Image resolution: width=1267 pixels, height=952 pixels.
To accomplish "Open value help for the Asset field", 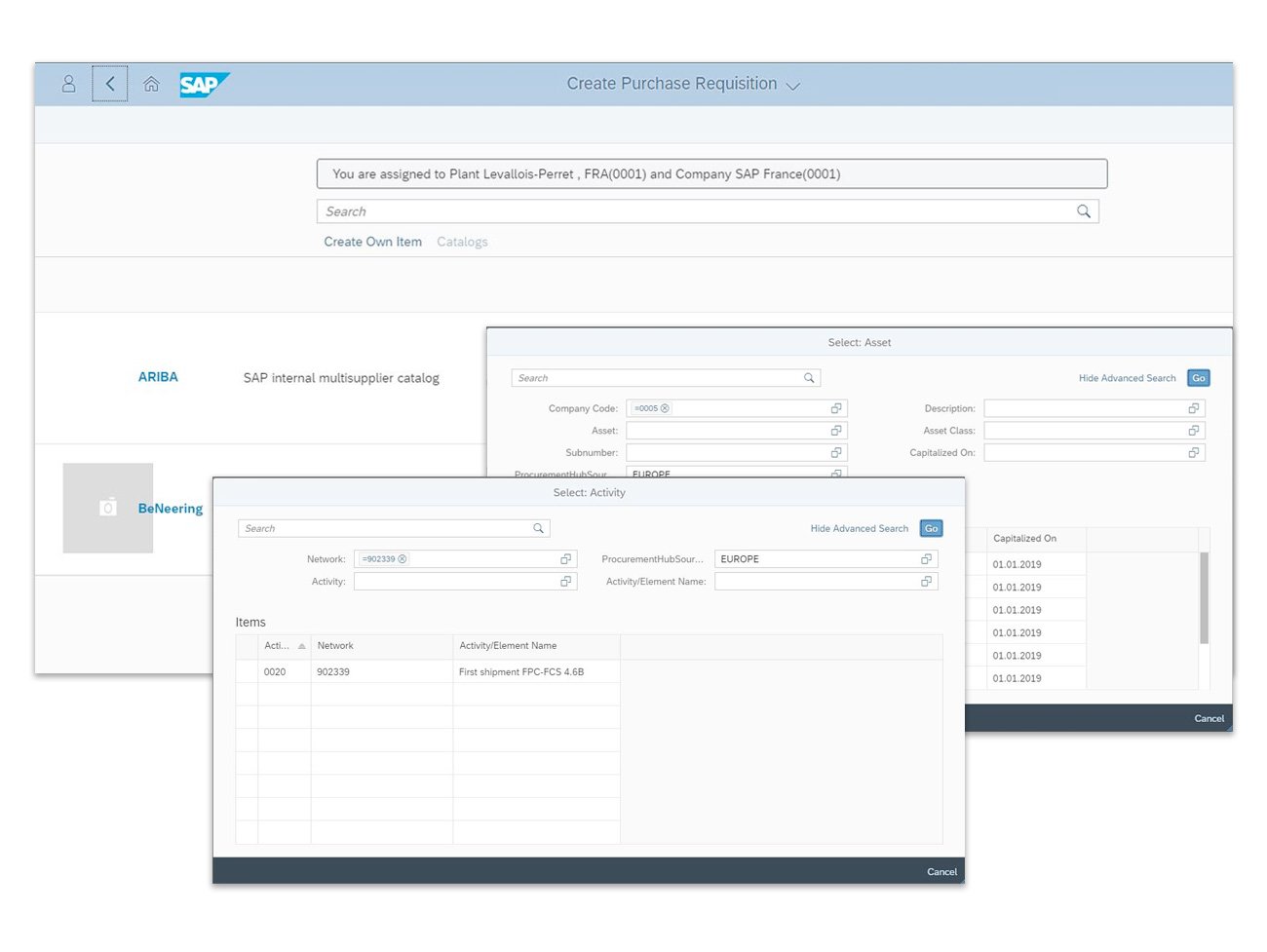I will (x=835, y=430).
